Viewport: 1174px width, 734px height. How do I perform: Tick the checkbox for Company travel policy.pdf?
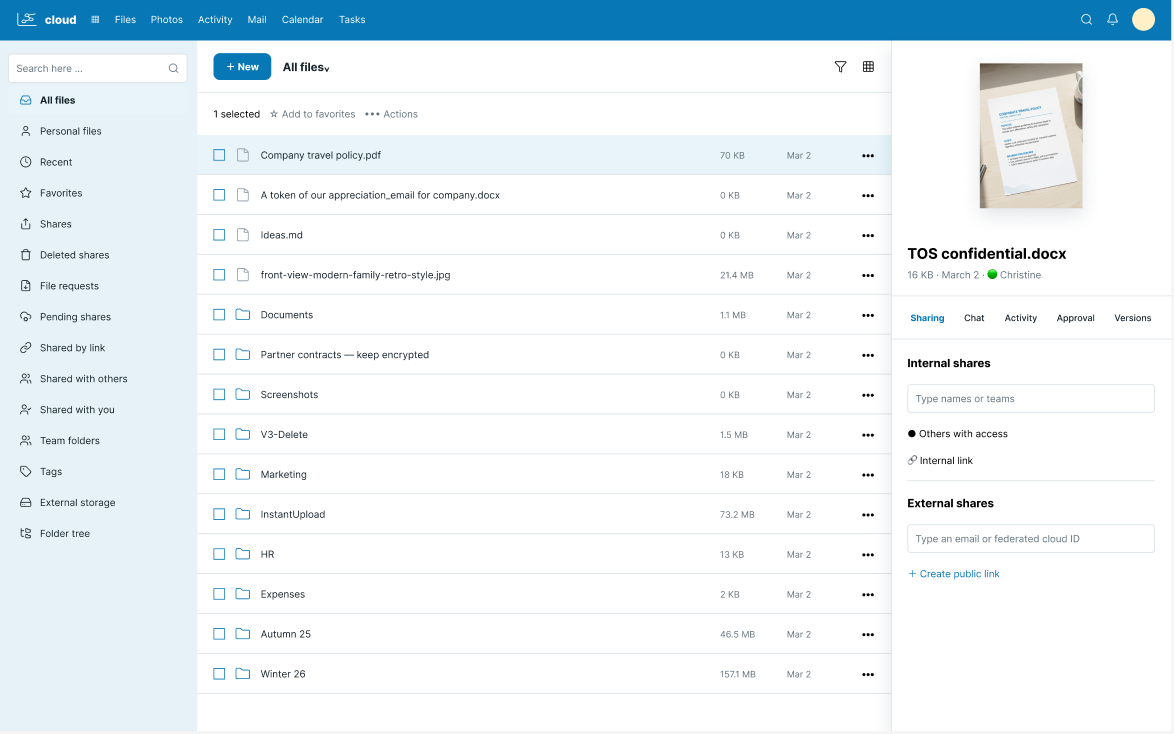coord(219,155)
